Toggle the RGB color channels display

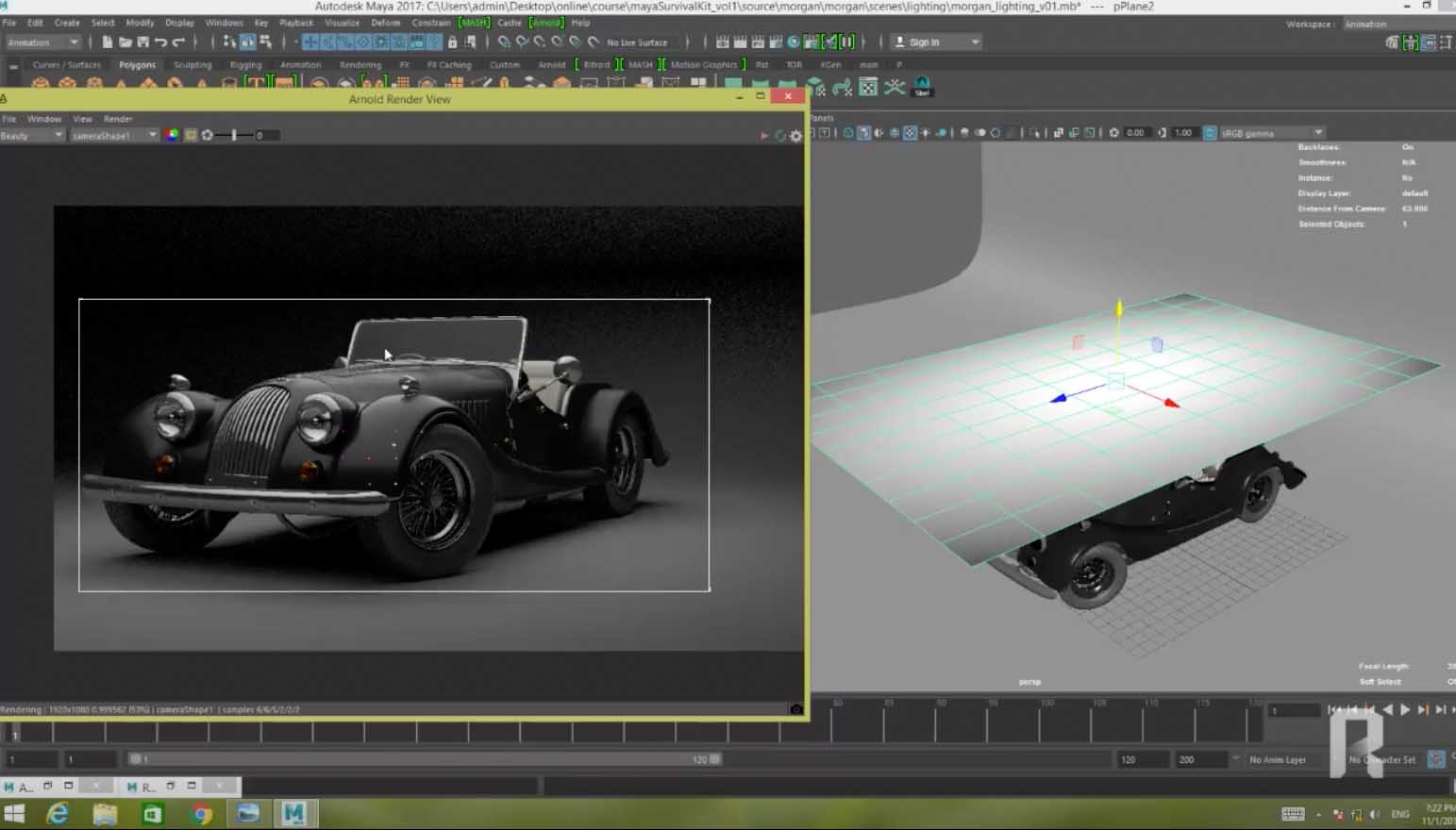pos(172,135)
